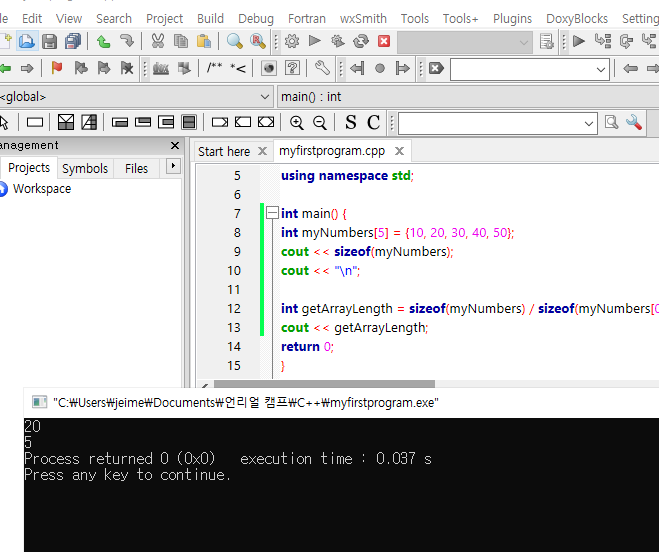
Task: Redo with the curved arrow icon
Action: click(x=127, y=41)
